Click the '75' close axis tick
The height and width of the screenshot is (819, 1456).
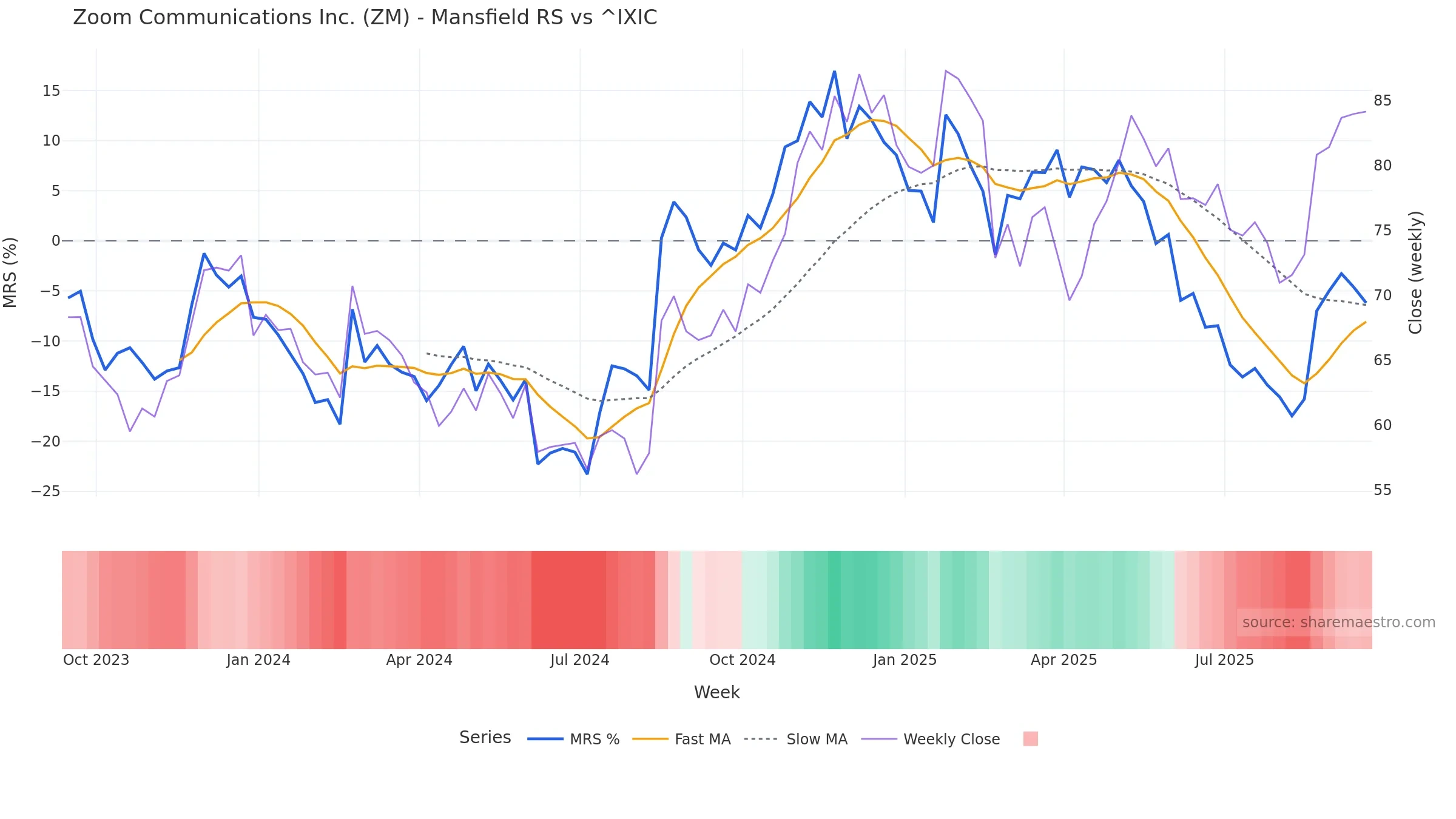tap(1383, 231)
